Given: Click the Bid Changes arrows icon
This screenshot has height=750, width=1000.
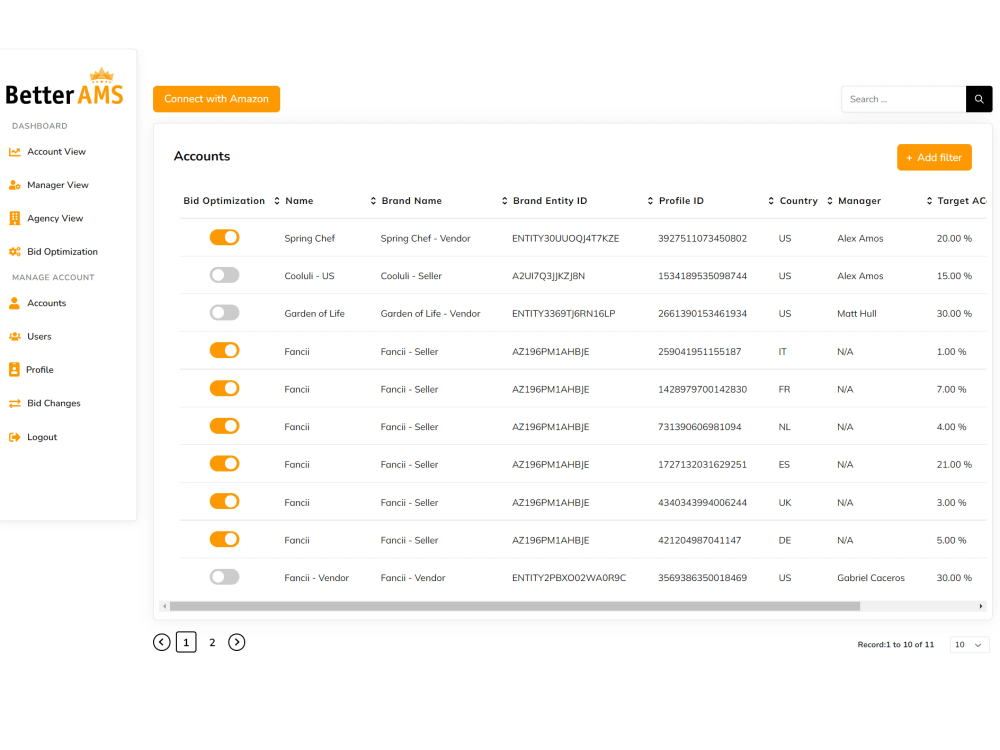Looking at the screenshot, I should 15,403.
